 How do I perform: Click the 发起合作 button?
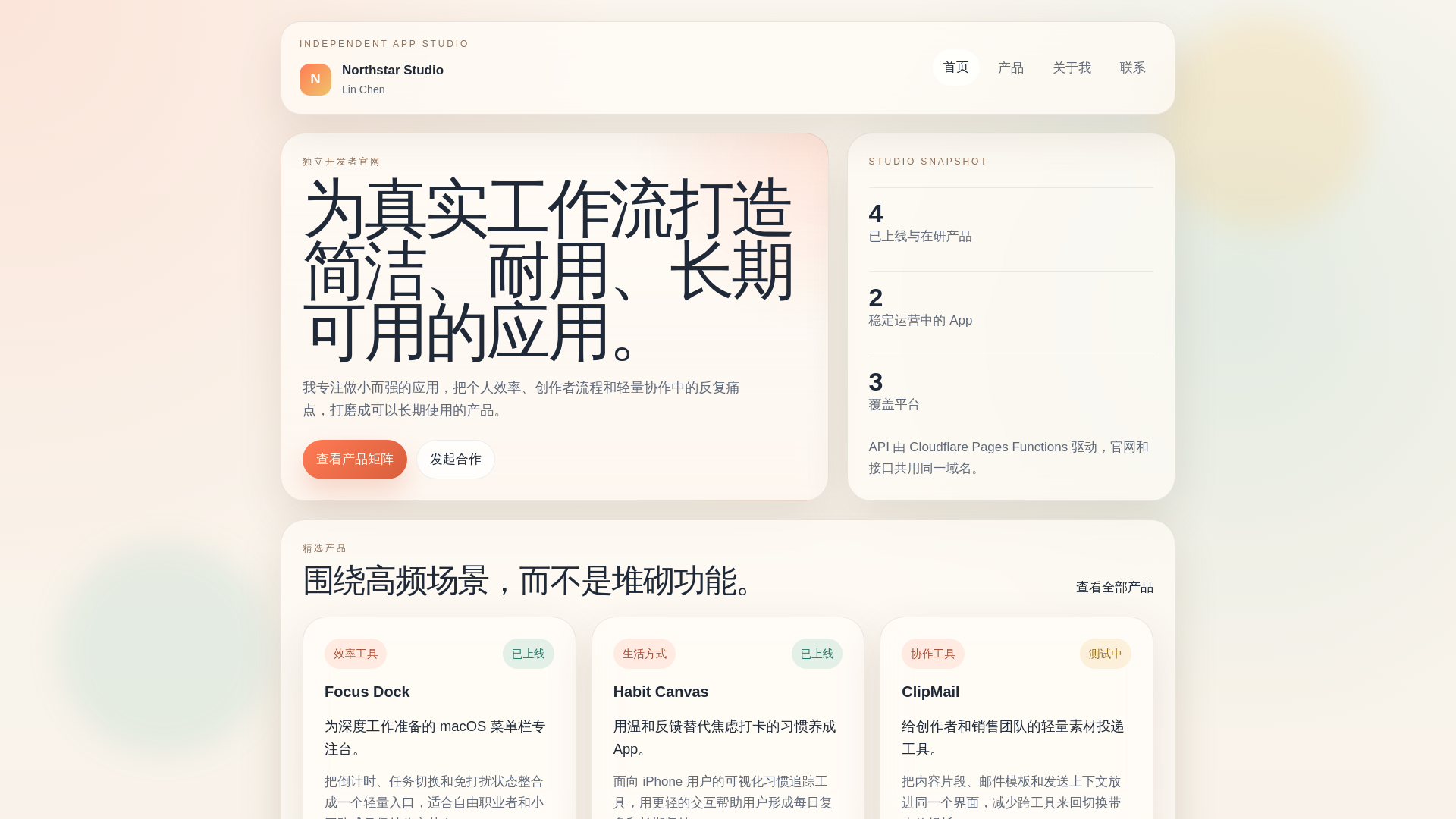click(456, 460)
